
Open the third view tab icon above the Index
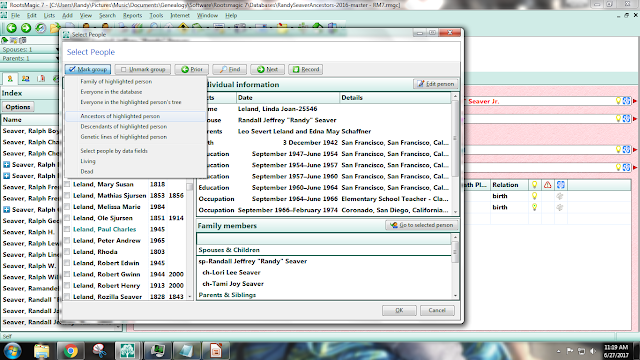(x=41, y=79)
